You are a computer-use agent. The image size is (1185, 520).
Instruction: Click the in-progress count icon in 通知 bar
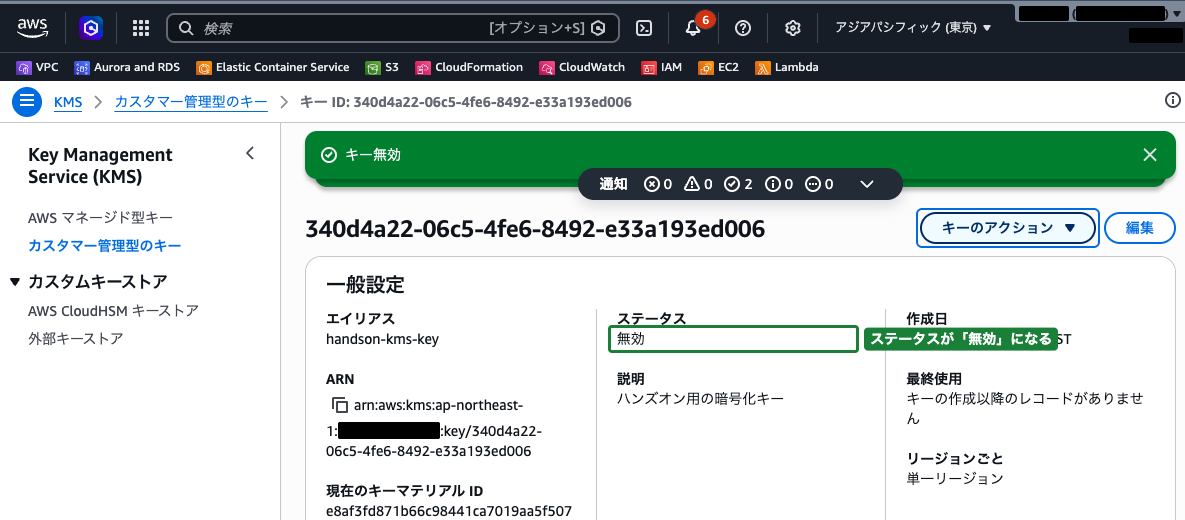819,184
